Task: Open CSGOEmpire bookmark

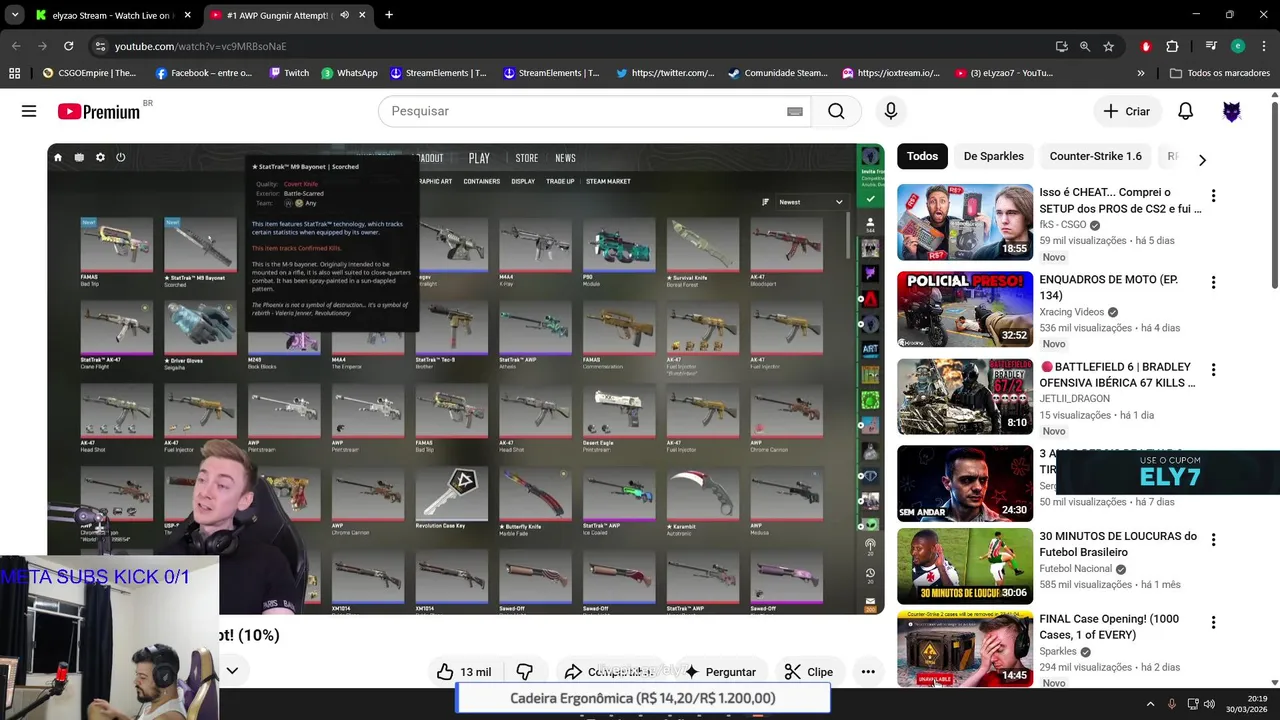Action: [x=90, y=73]
